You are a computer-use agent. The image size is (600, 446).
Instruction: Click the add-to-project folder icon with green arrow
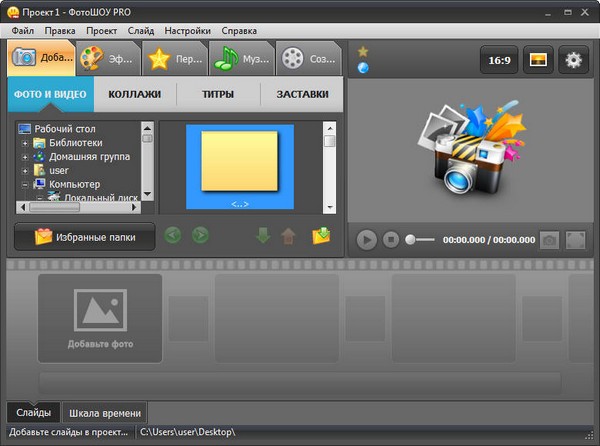(x=321, y=236)
